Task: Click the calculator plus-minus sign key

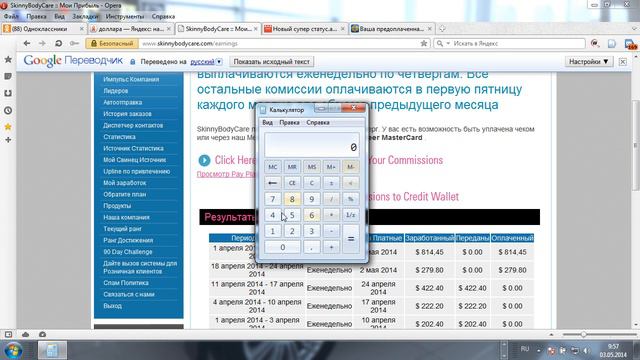Action: 331,183
